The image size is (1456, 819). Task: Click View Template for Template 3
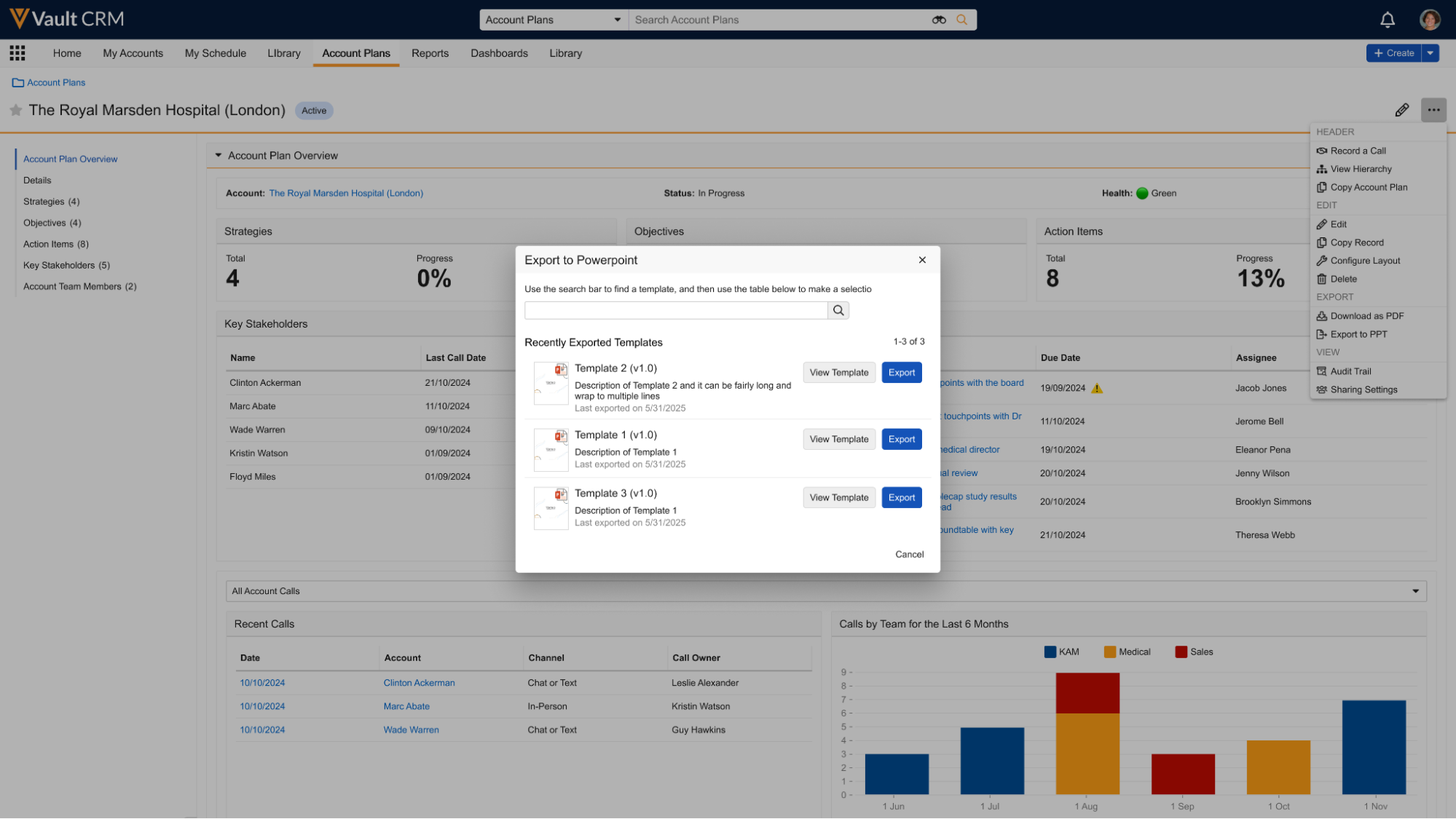pyautogui.click(x=838, y=498)
